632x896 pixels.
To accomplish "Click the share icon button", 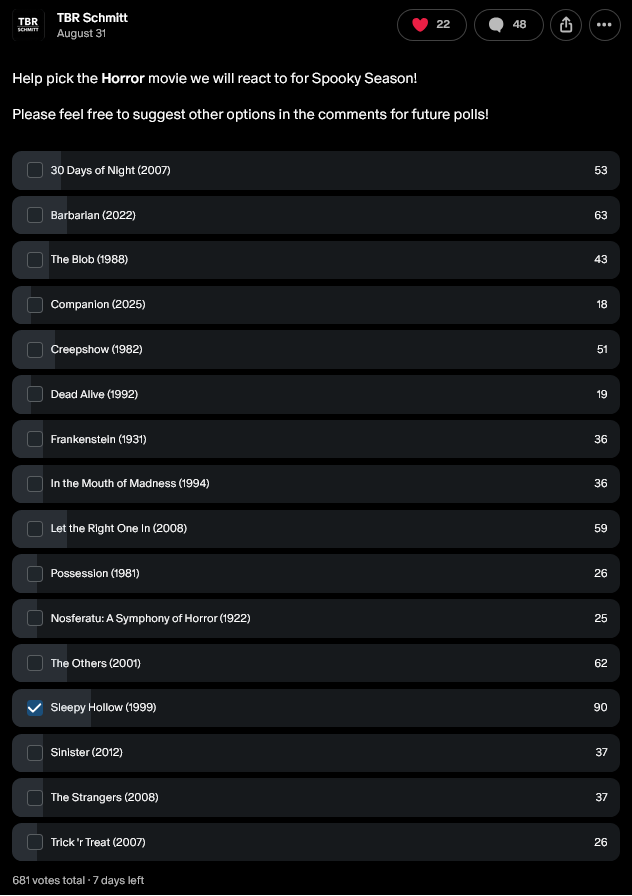I will [566, 25].
